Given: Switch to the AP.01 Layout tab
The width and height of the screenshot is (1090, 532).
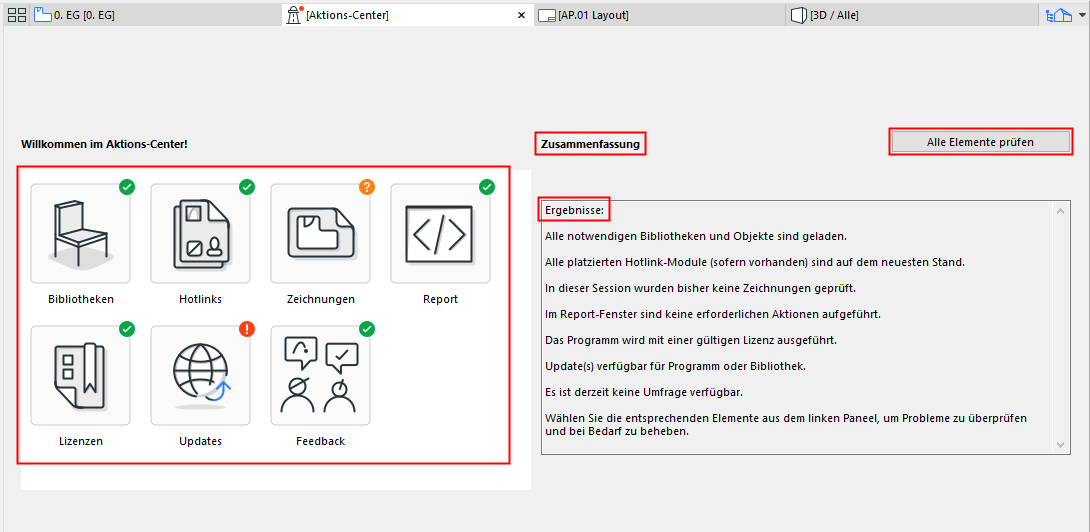Looking at the screenshot, I should [660, 15].
